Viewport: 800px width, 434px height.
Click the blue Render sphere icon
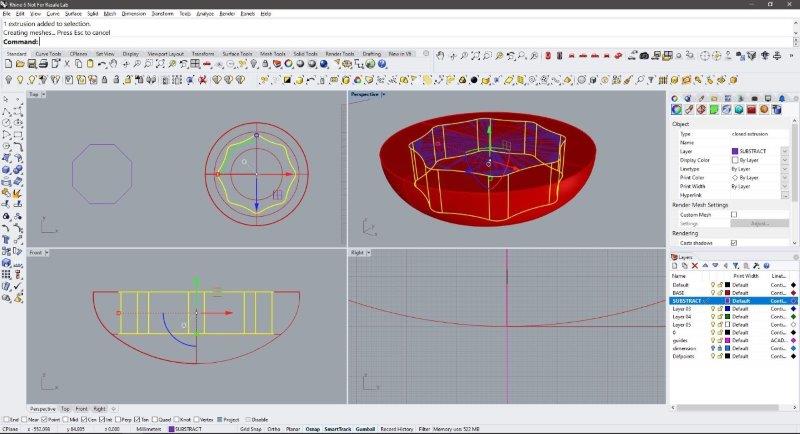(323, 64)
